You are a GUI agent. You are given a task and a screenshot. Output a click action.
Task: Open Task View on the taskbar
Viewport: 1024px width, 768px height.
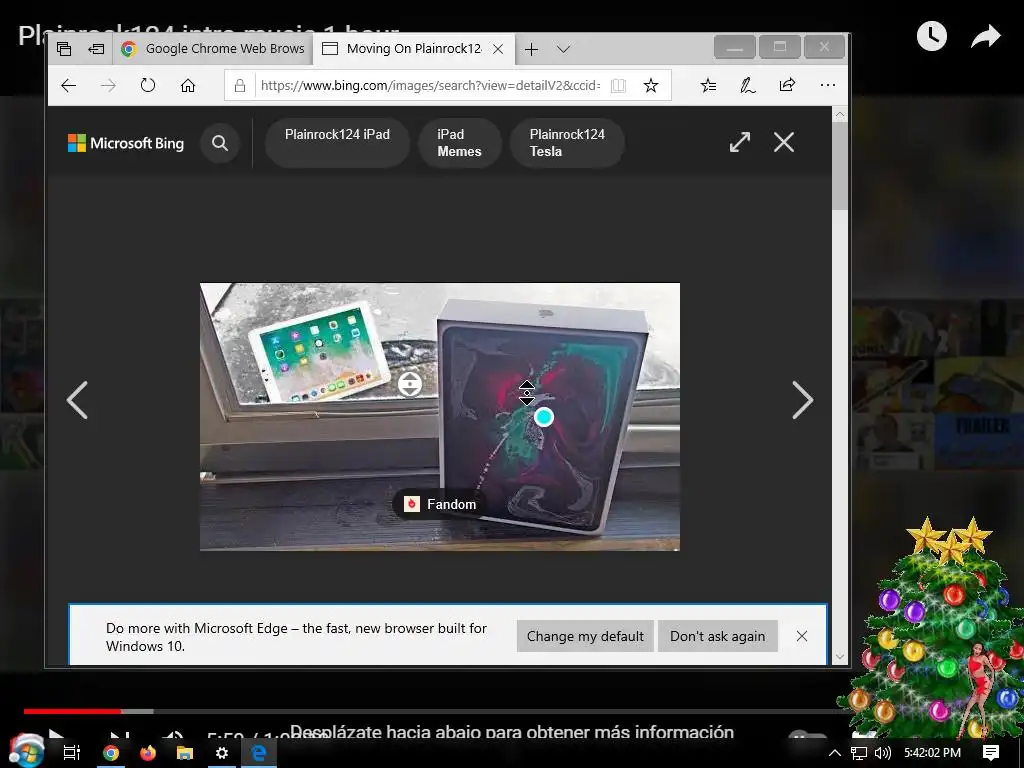pyautogui.click(x=72, y=753)
